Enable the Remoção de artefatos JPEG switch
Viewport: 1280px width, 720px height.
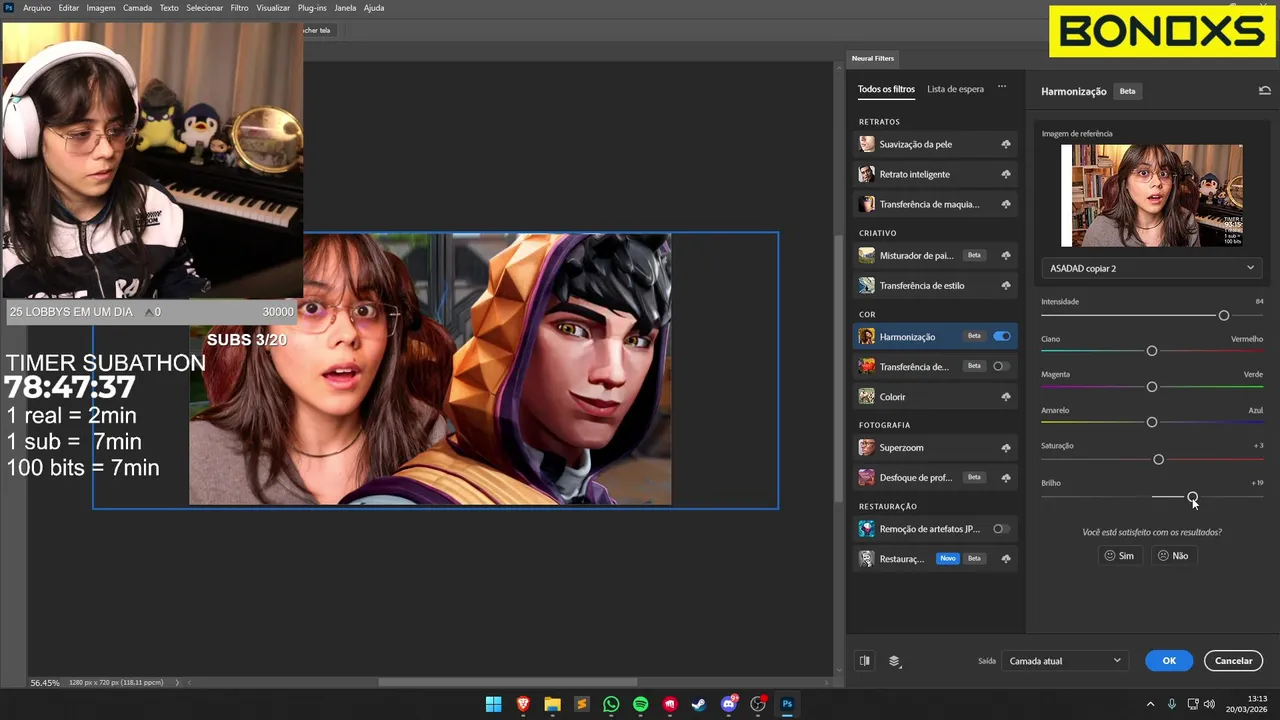point(1002,529)
